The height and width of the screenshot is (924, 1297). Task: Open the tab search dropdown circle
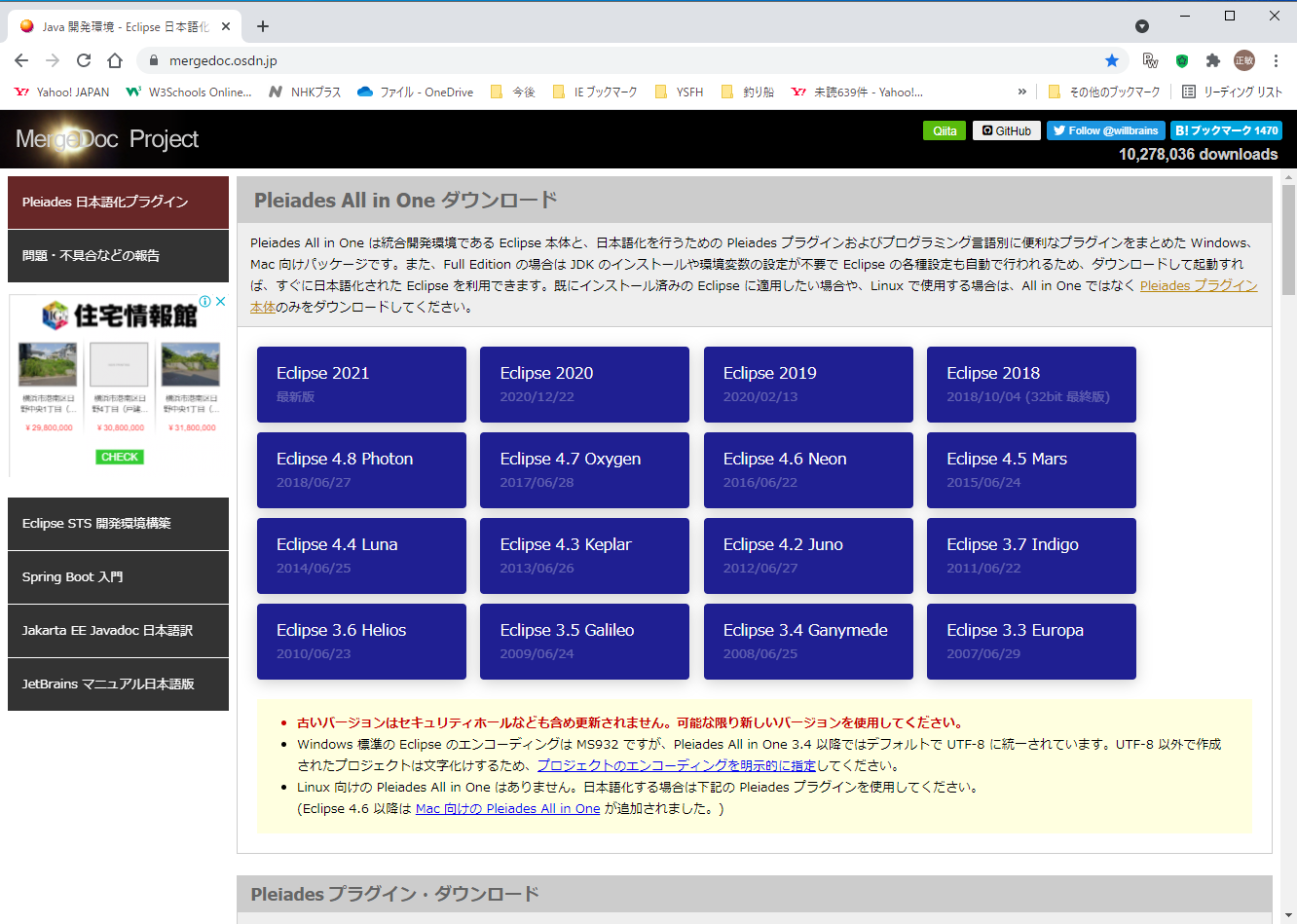click(x=1142, y=26)
